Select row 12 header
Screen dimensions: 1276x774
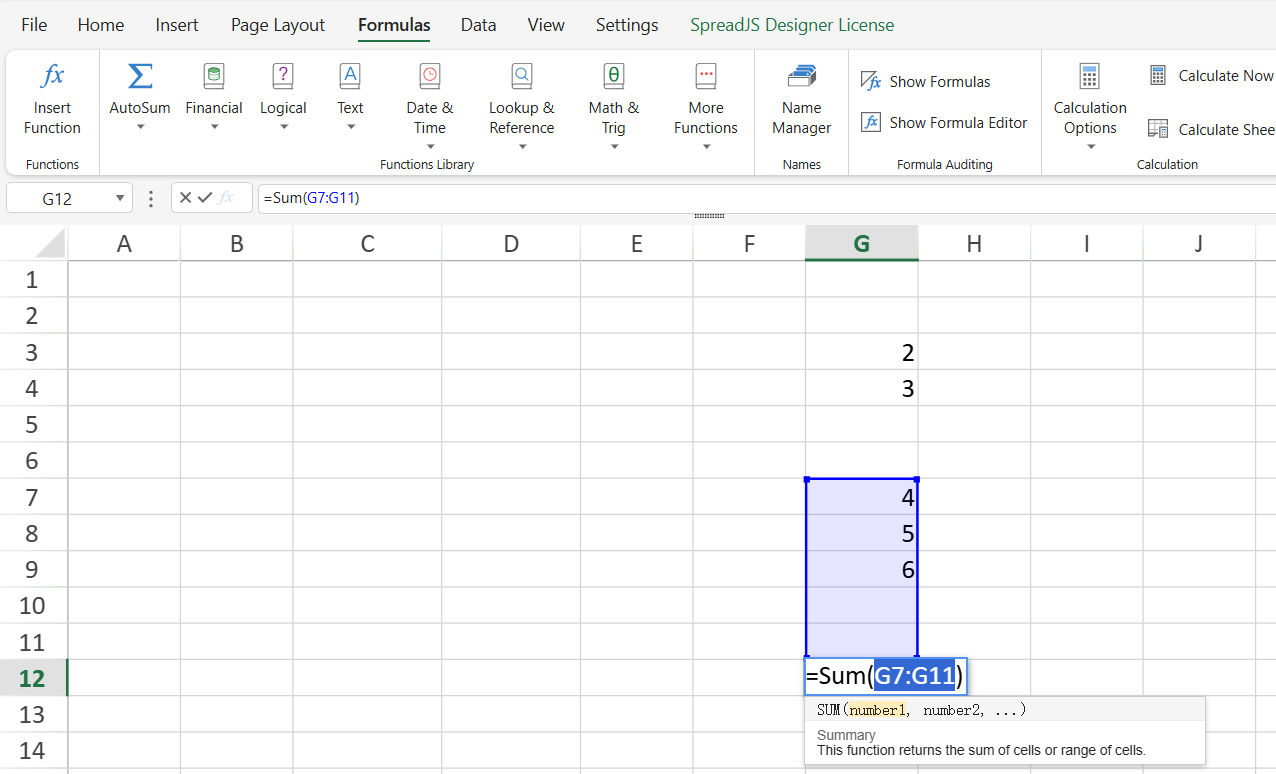[33, 678]
